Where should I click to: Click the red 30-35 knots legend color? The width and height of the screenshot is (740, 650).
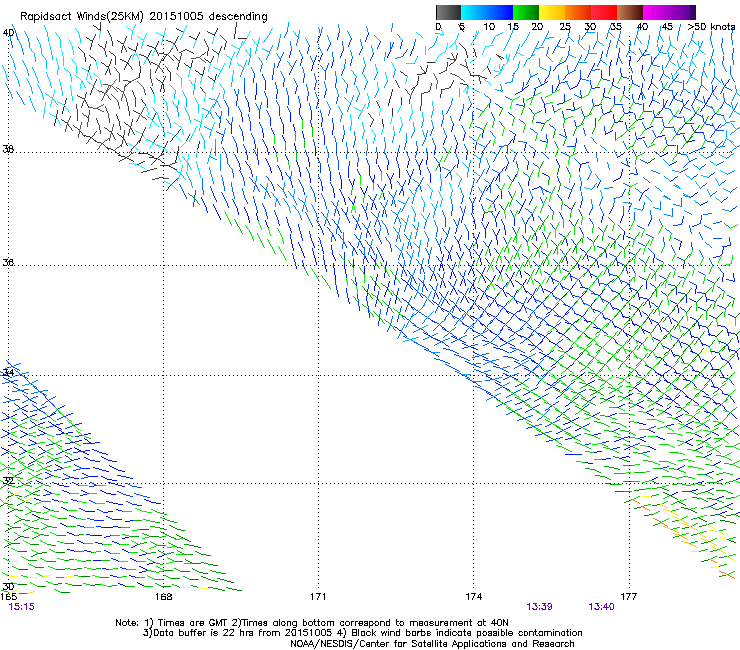coord(604,12)
